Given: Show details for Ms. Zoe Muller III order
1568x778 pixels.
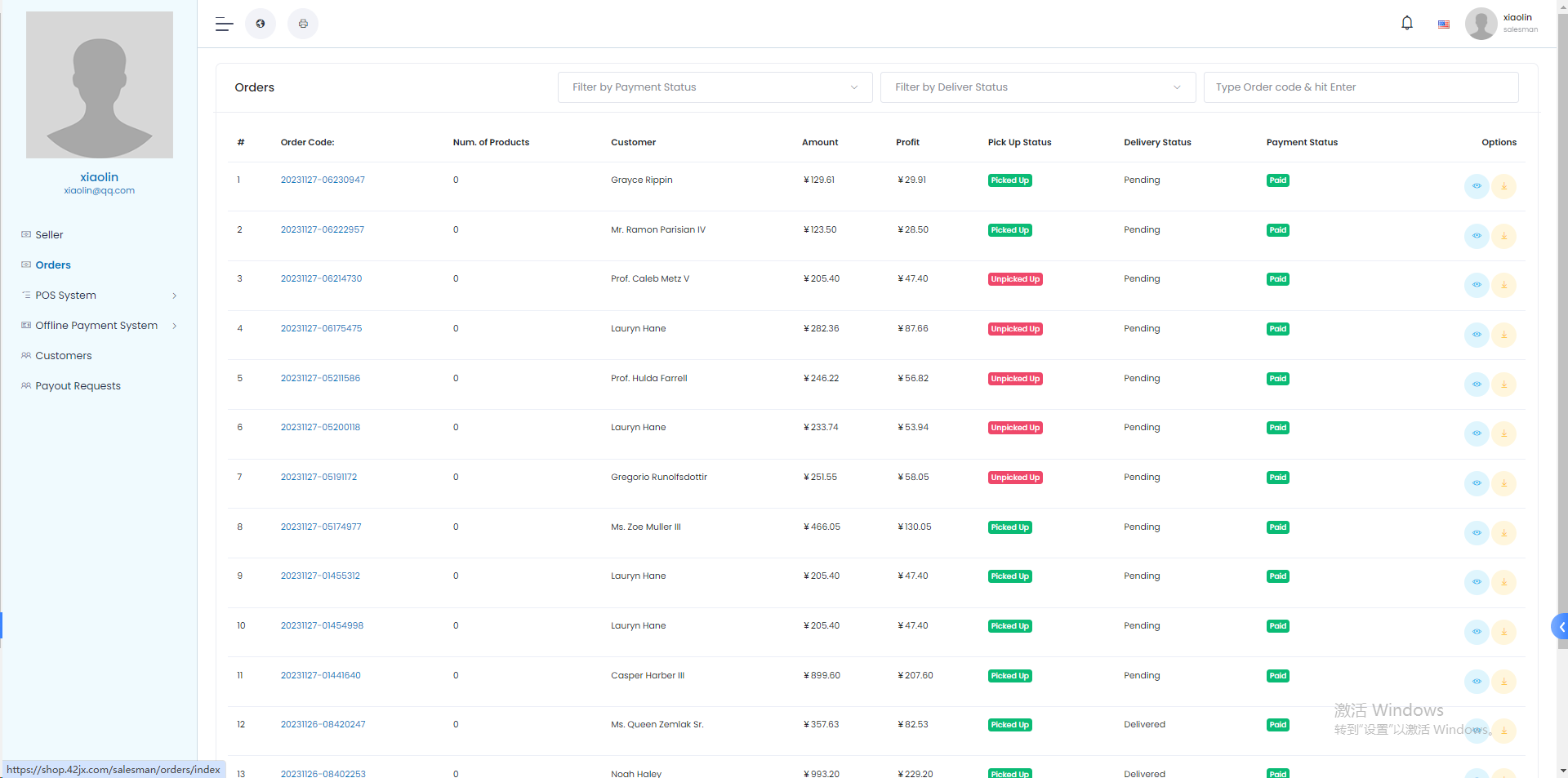Looking at the screenshot, I should pos(1476,533).
